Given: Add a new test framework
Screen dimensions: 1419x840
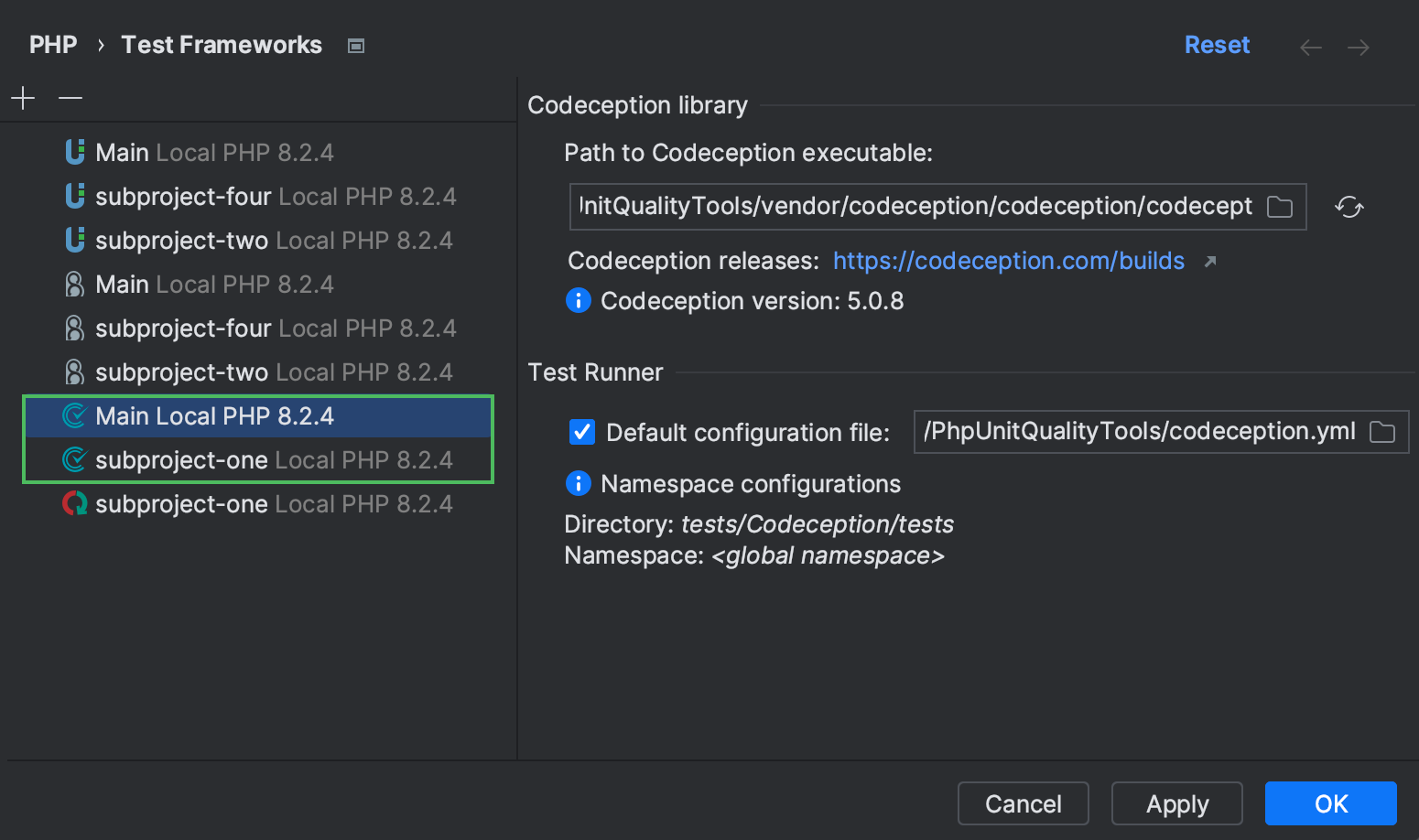Looking at the screenshot, I should pos(22,97).
